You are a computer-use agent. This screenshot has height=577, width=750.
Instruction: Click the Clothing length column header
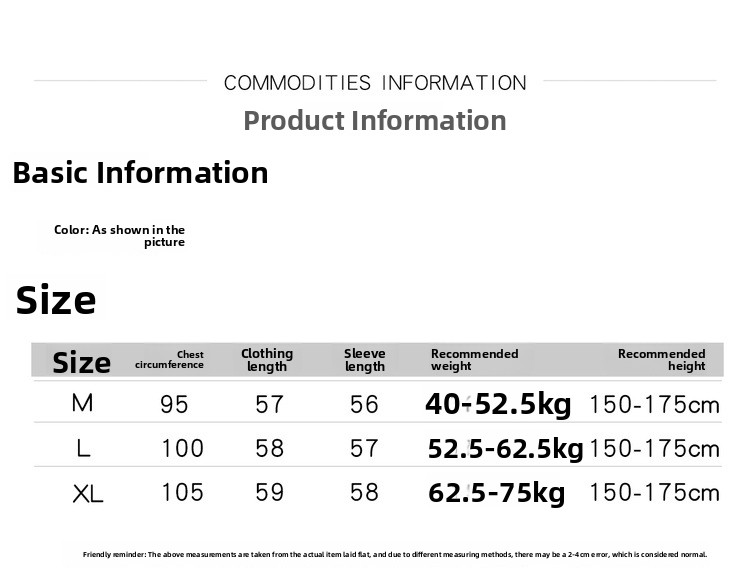267,360
